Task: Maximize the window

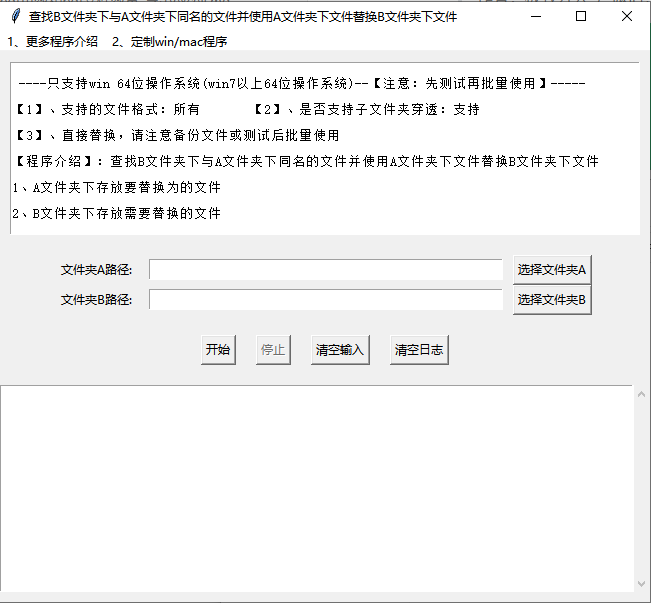Action: pyautogui.click(x=581, y=17)
